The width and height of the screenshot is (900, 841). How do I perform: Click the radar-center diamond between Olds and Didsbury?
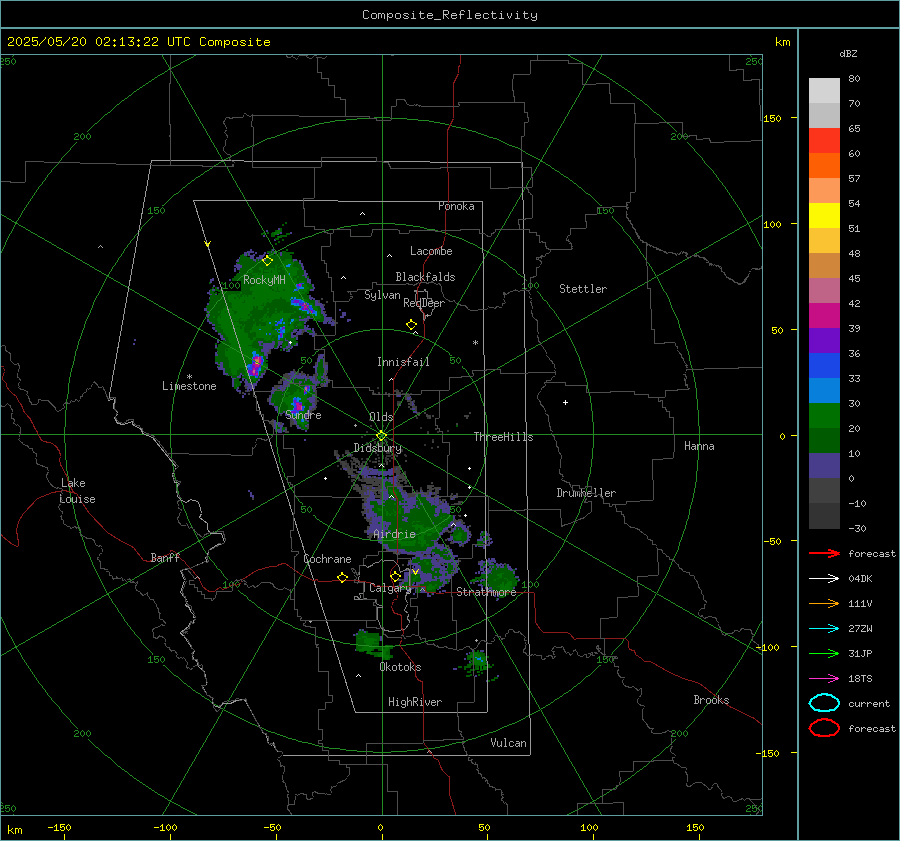tap(381, 436)
